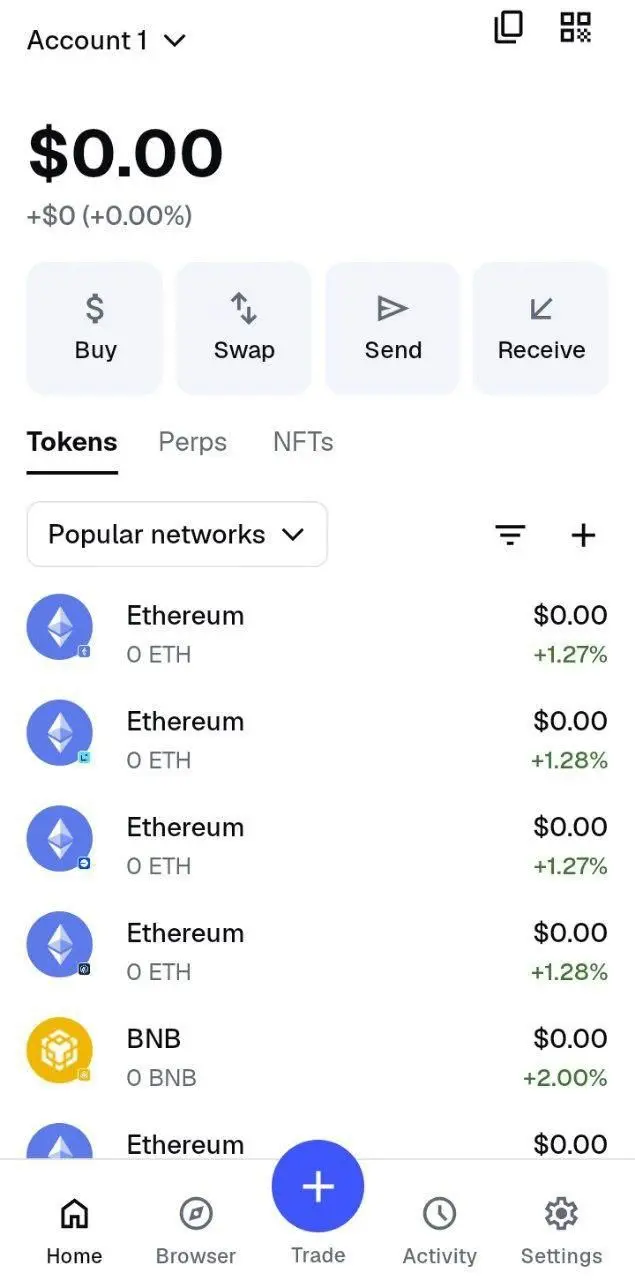Open the Trade button in bottom bar
The height and width of the screenshot is (1280, 635).
click(x=317, y=1185)
